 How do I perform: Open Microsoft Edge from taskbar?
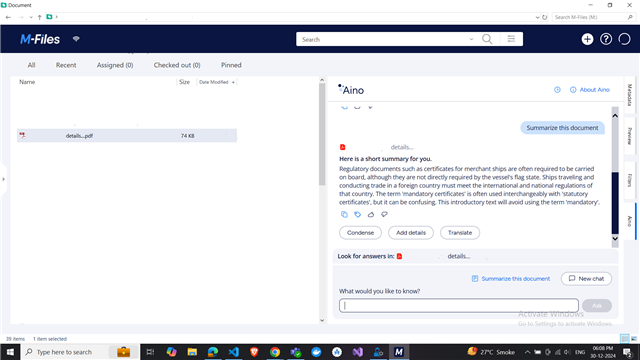(213, 352)
